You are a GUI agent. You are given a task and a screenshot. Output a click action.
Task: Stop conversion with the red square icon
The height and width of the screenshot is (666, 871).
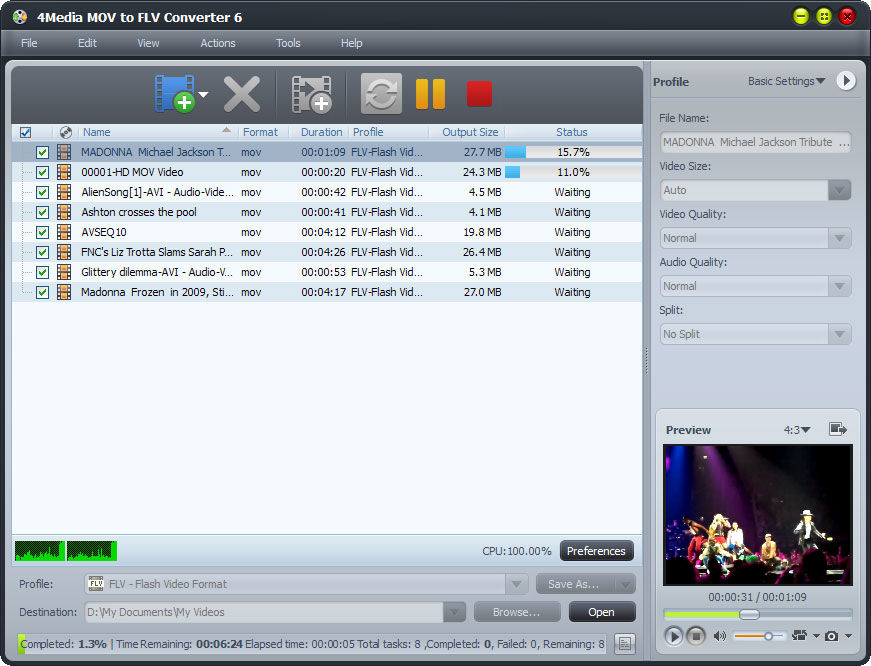(x=479, y=94)
